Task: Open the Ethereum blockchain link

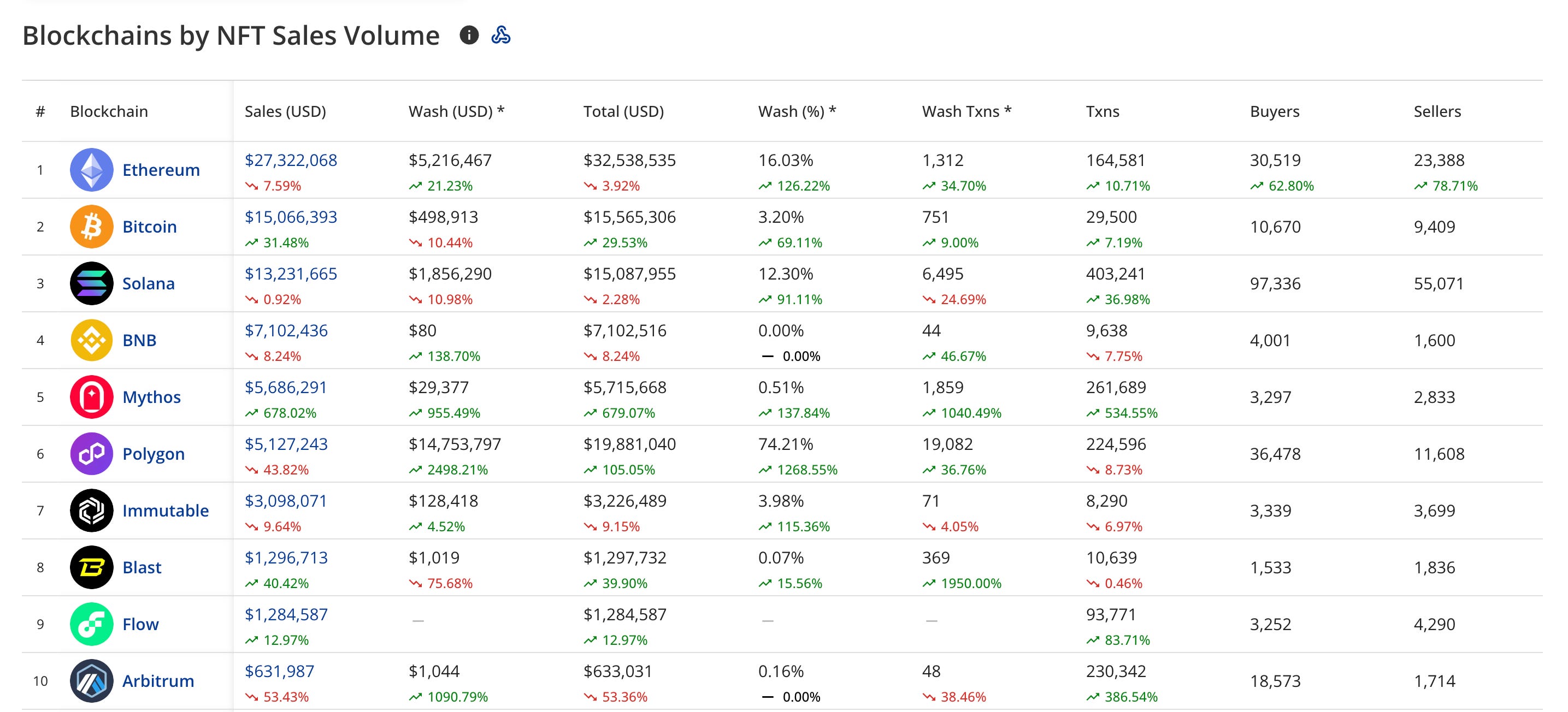Action: pyautogui.click(x=161, y=170)
